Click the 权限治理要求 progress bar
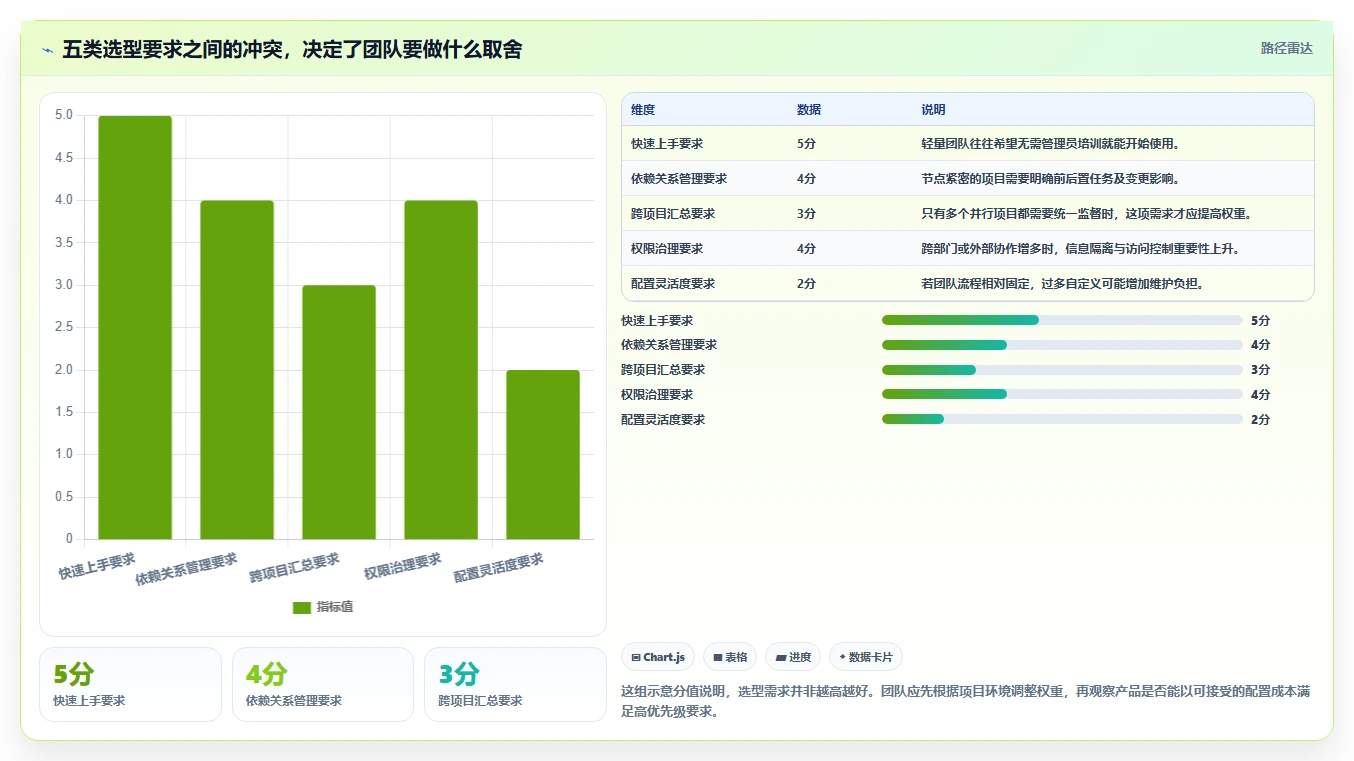1354x761 pixels. tap(1062, 395)
